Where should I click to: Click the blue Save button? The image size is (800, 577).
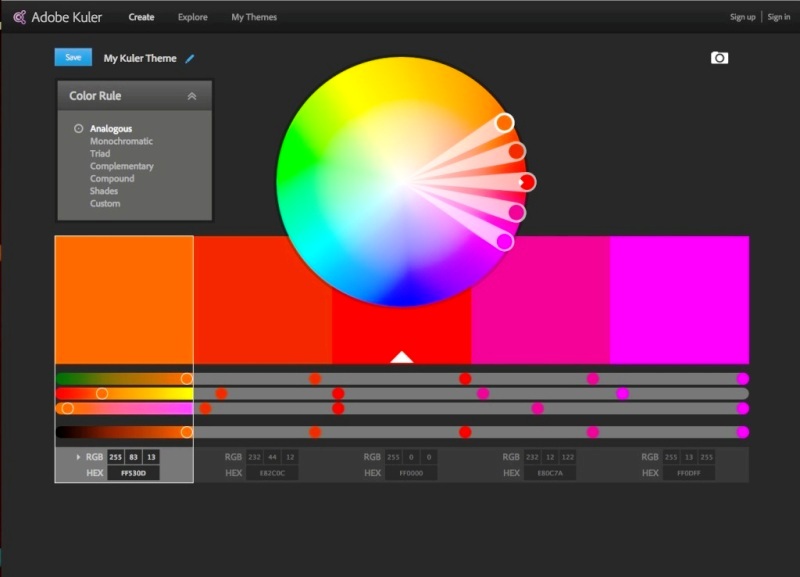coord(73,57)
